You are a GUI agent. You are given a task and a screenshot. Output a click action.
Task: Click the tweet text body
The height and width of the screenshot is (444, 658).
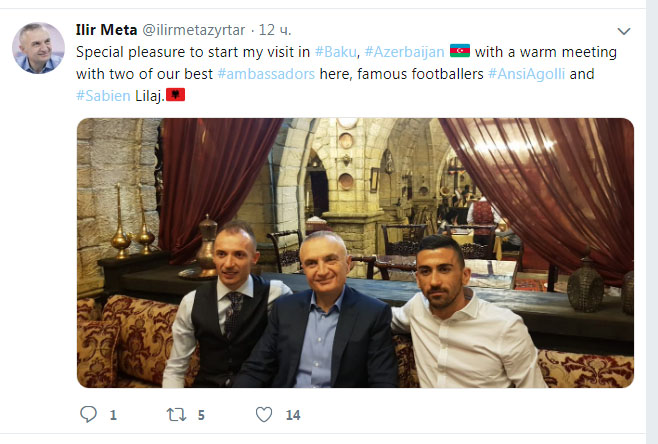(x=346, y=74)
